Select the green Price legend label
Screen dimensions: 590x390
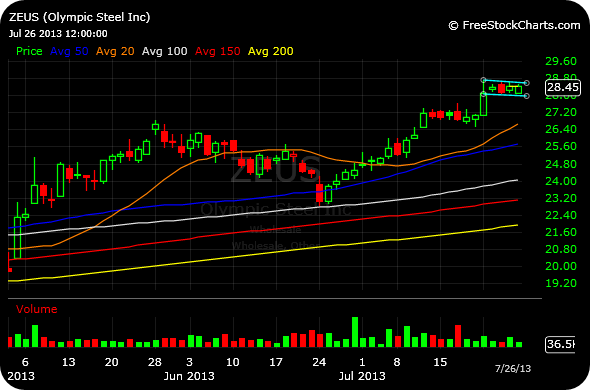coord(29,51)
